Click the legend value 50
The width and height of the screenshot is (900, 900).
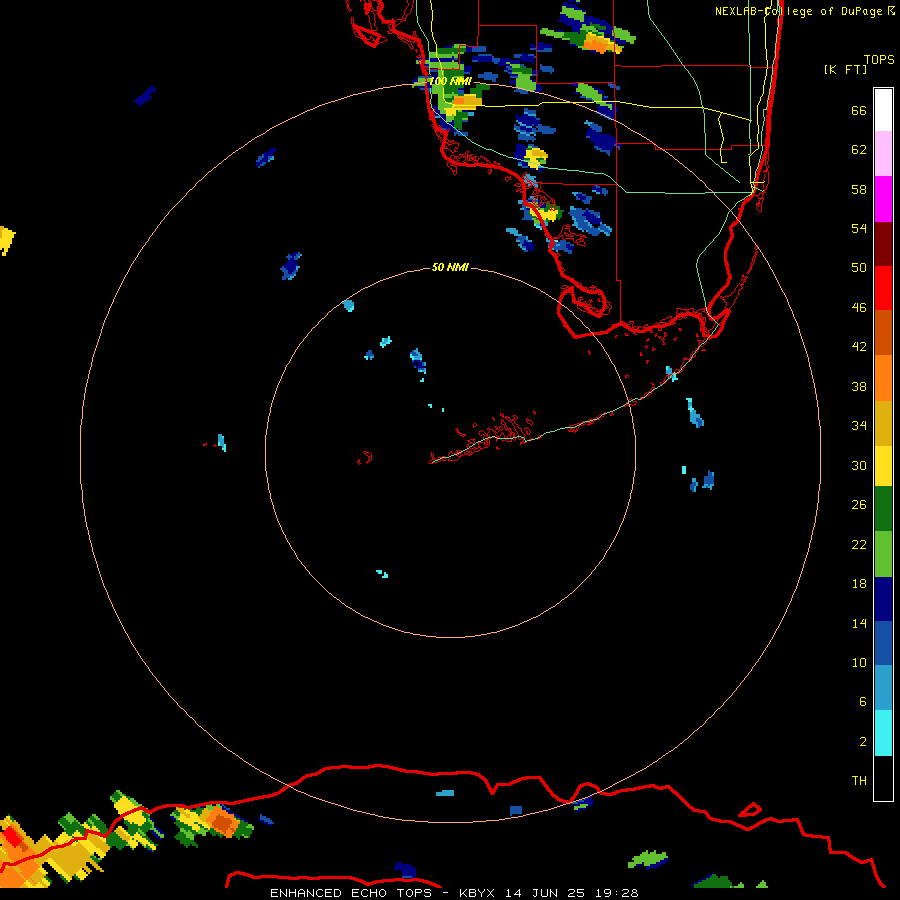859,268
